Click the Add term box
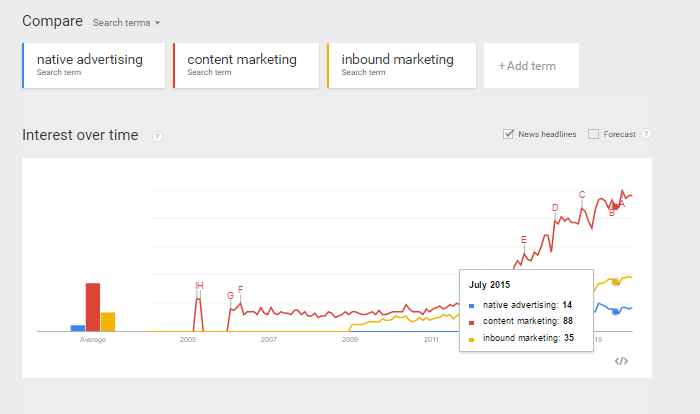 527,66
